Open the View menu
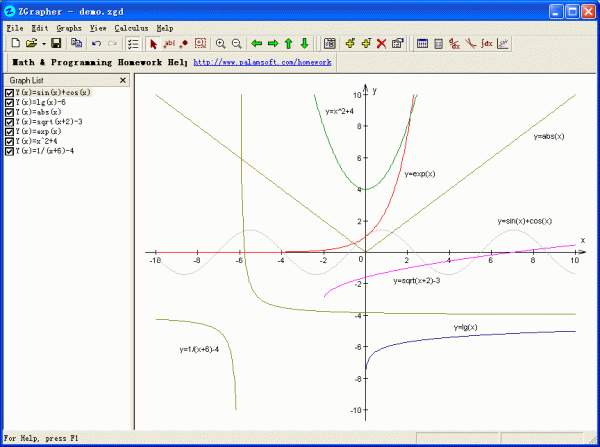600x447 pixels. click(98, 28)
